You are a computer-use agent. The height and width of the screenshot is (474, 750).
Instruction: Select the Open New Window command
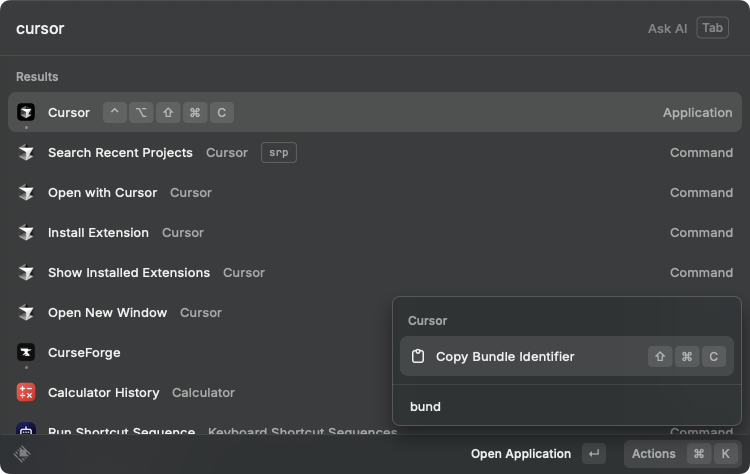pos(200,313)
